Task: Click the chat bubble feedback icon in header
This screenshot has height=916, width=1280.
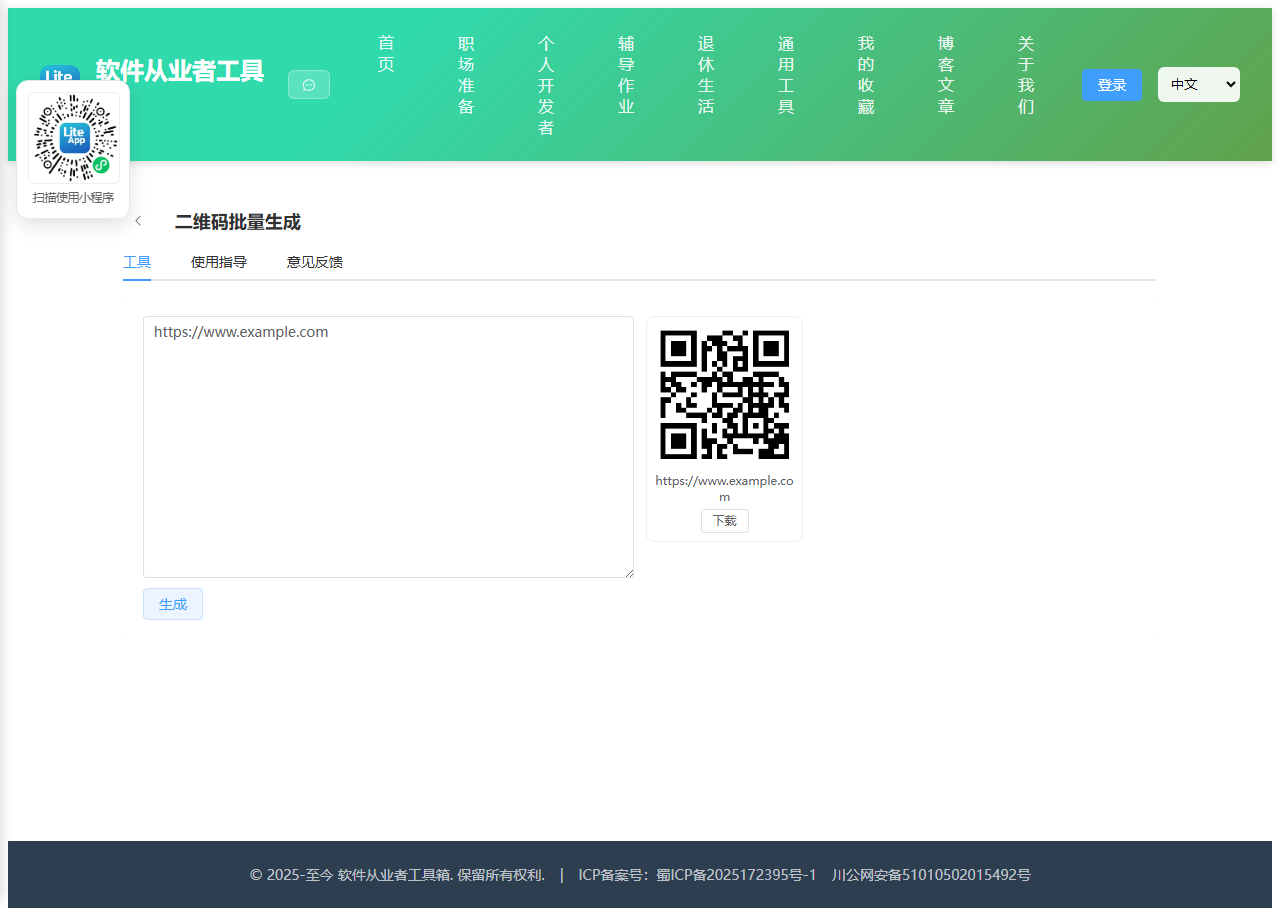Action: coord(309,85)
